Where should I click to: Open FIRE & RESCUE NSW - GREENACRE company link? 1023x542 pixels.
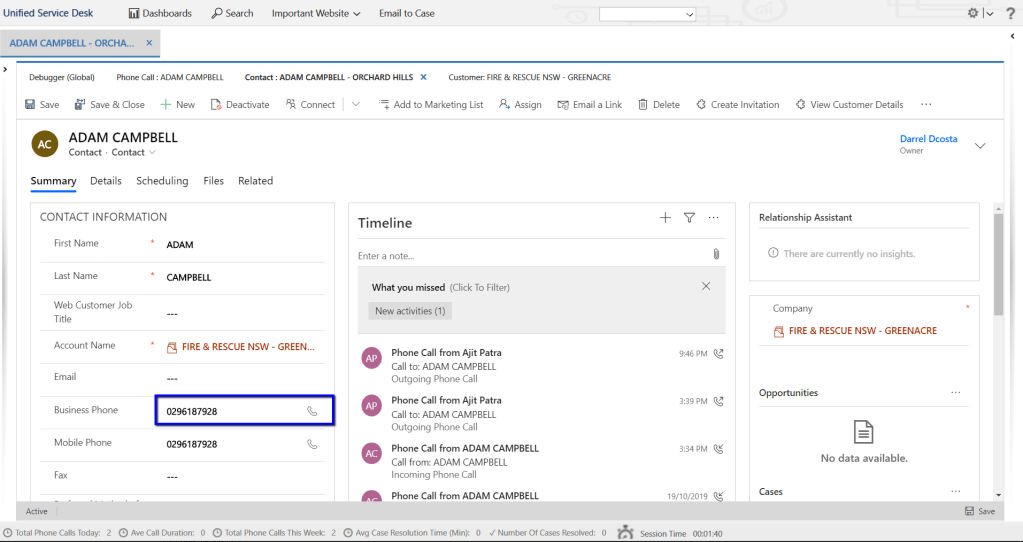[862, 331]
